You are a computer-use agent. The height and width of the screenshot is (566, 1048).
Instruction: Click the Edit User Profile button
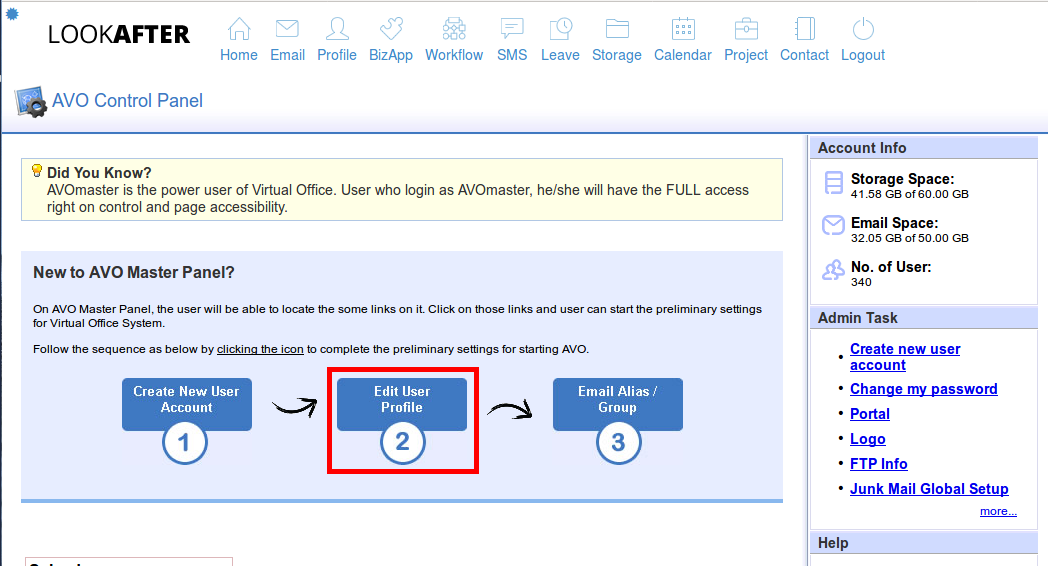[x=402, y=404]
